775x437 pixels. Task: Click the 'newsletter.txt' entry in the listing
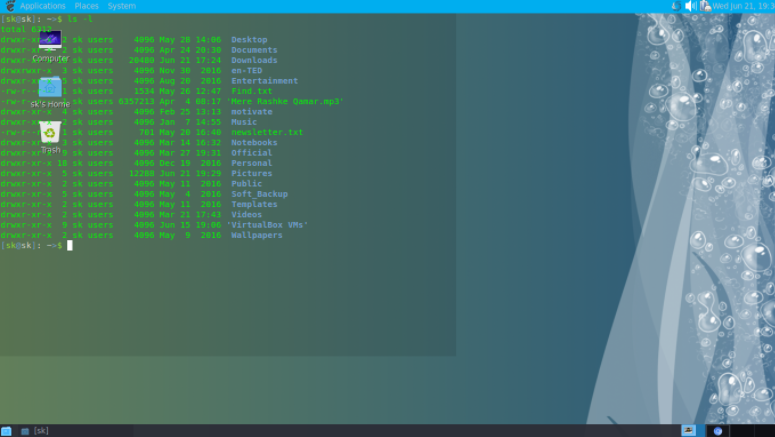pos(267,132)
